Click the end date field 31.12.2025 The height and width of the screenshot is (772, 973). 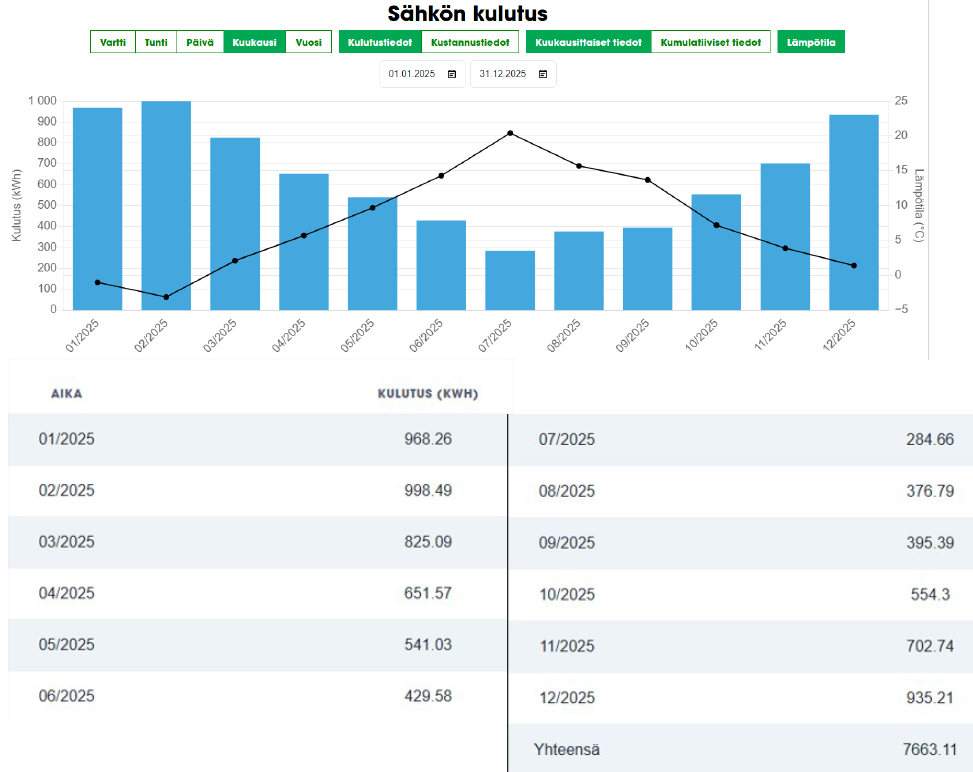click(503, 74)
